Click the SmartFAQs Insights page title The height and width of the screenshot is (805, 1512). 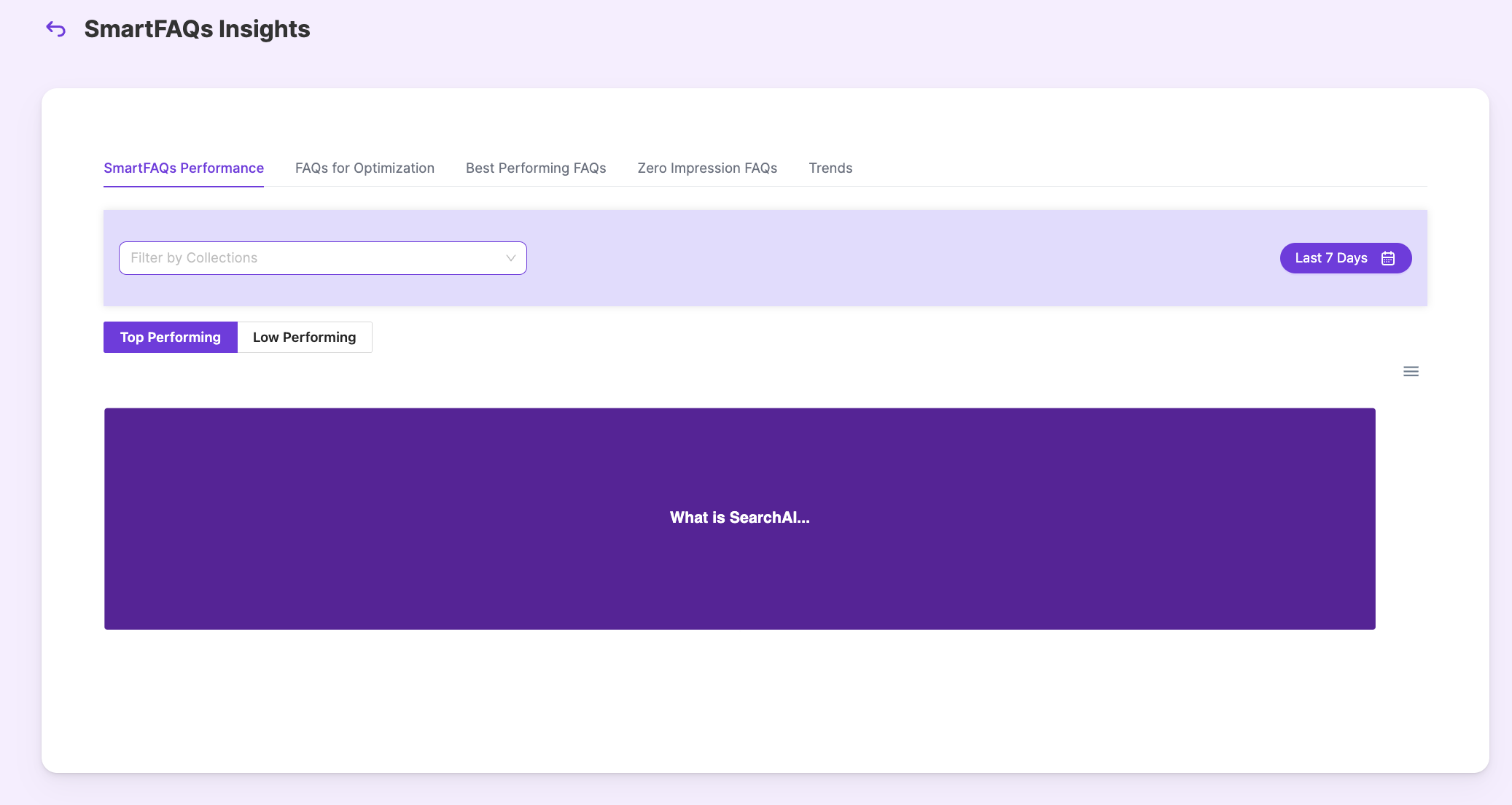pos(197,29)
